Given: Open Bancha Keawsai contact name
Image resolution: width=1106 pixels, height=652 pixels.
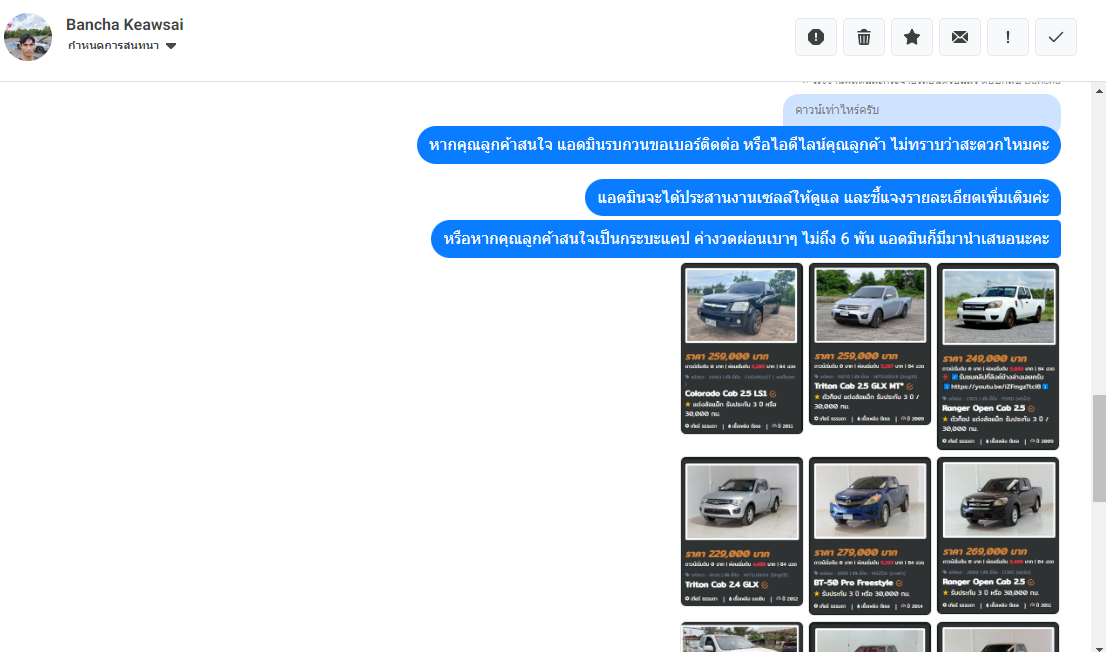Looking at the screenshot, I should [x=124, y=25].
